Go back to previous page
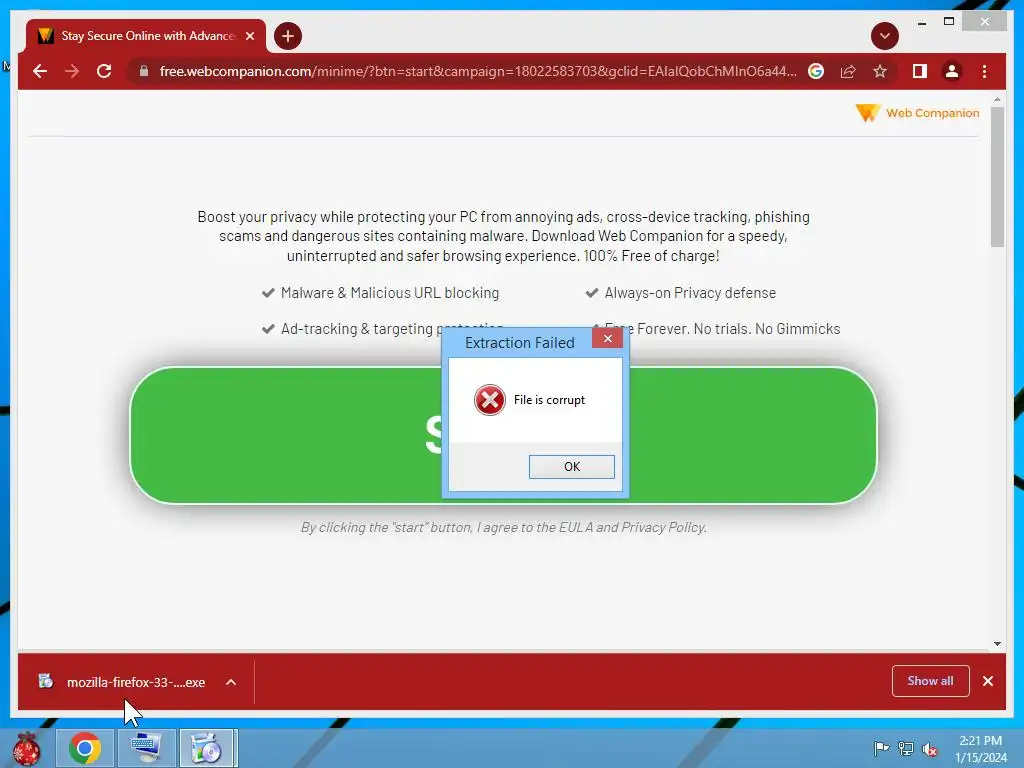Image resolution: width=1024 pixels, height=768 pixels. tap(40, 71)
